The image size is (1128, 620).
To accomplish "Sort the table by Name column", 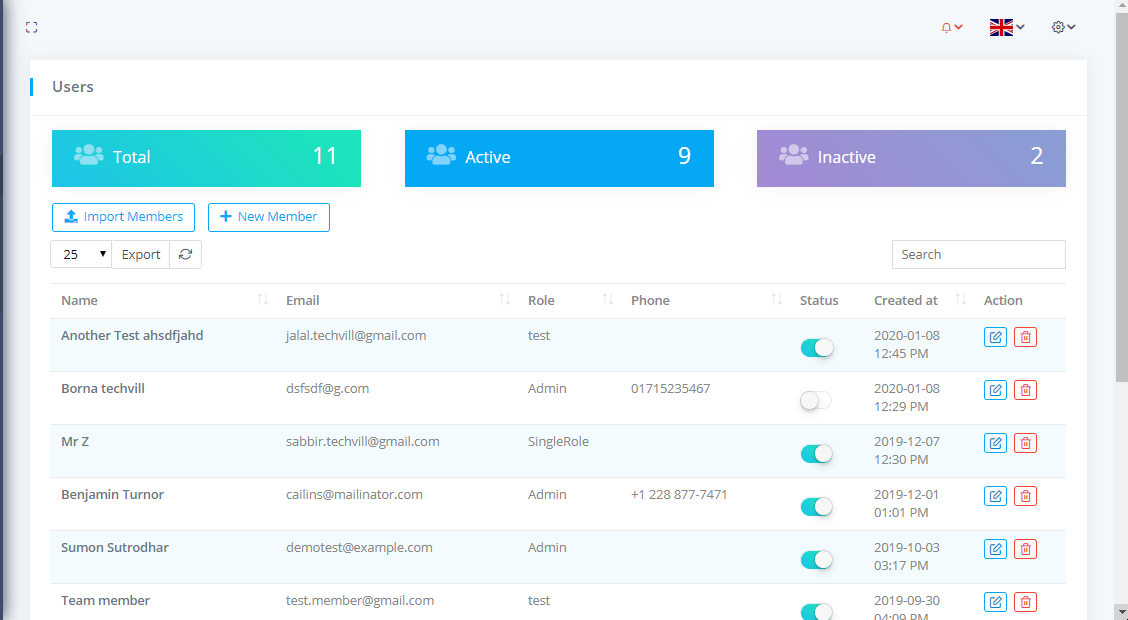I will point(262,300).
